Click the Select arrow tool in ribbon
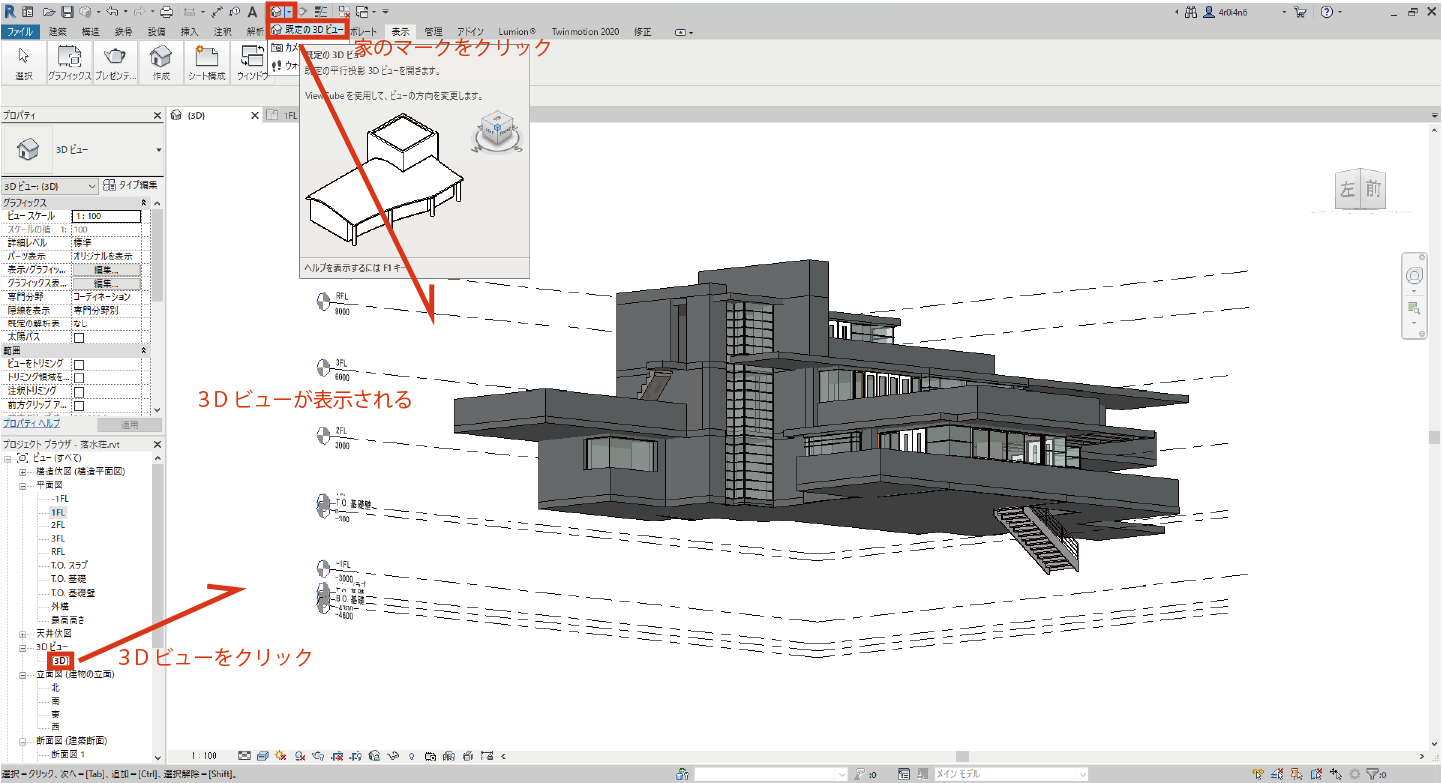 click(24, 62)
